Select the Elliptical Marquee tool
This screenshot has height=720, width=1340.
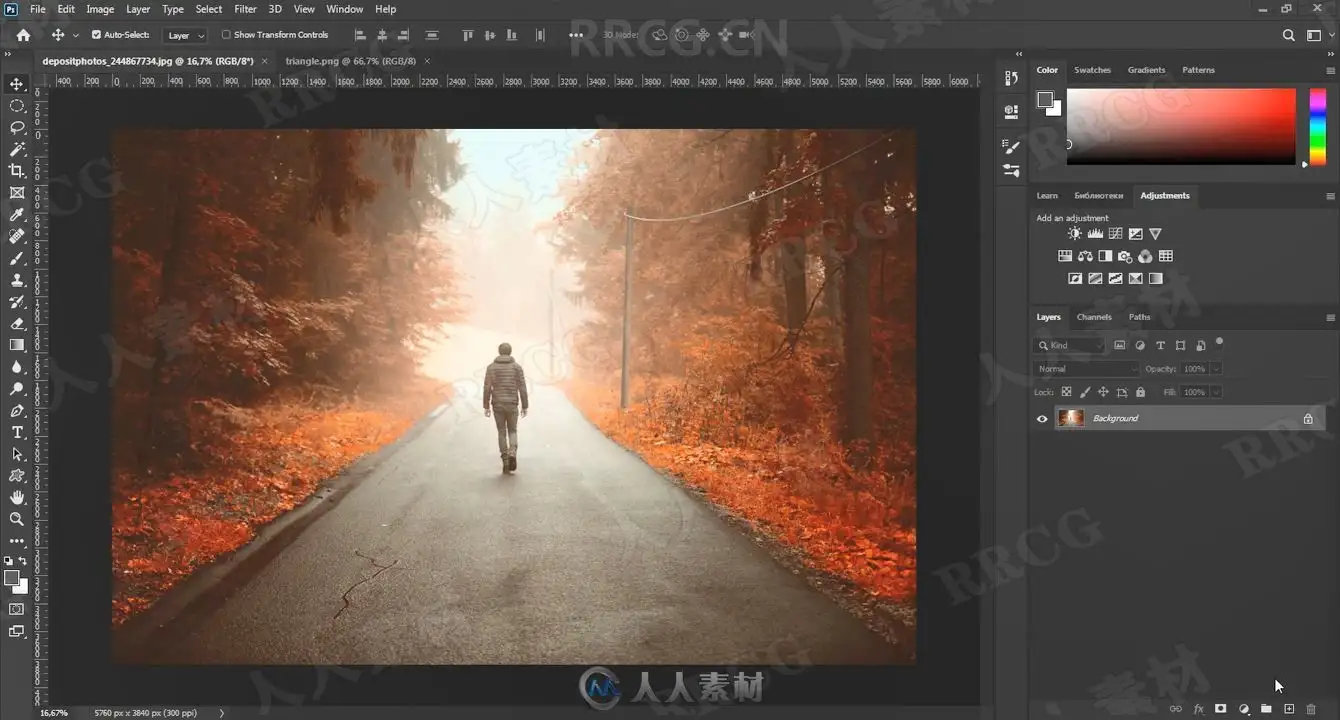click(x=17, y=106)
